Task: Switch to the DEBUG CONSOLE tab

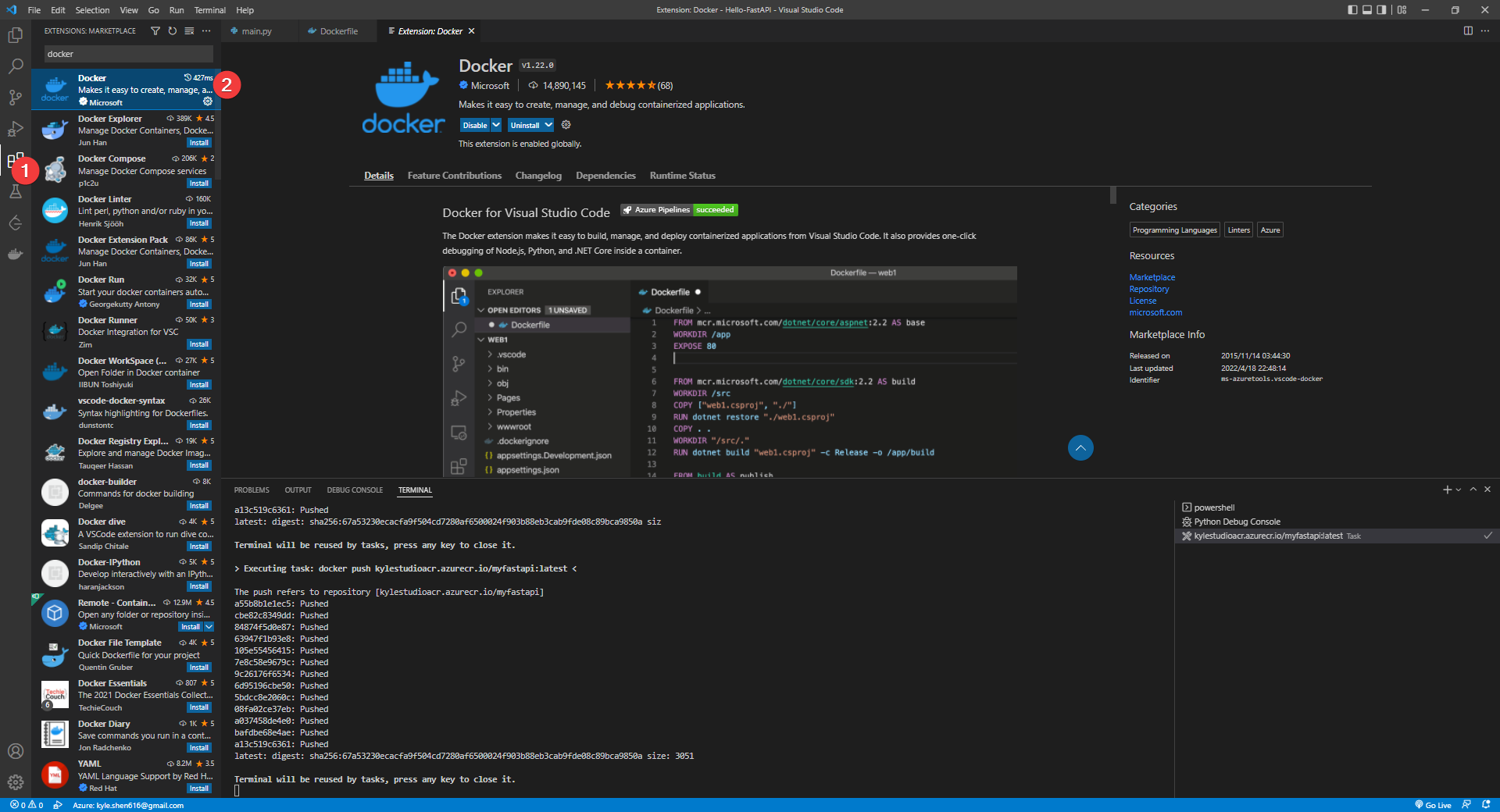Action: coord(355,490)
